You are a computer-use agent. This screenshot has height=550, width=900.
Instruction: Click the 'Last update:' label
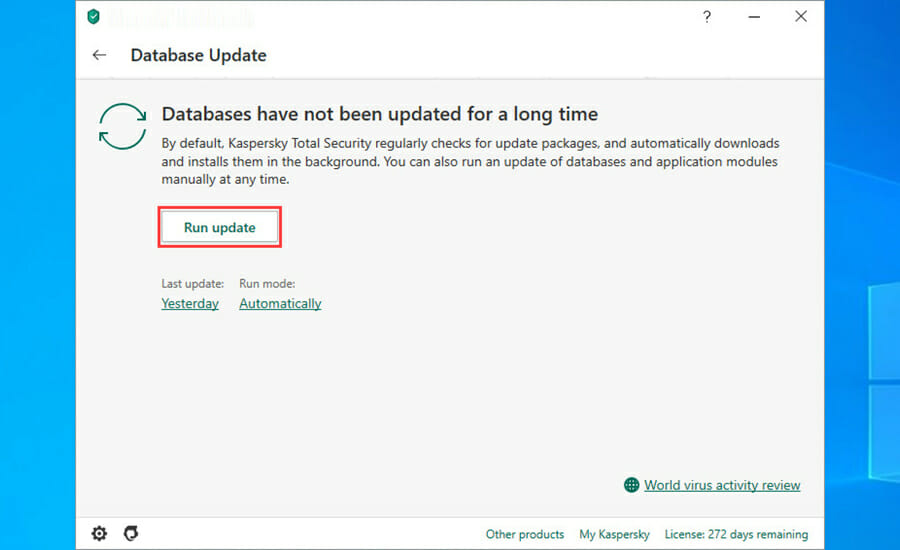click(192, 284)
